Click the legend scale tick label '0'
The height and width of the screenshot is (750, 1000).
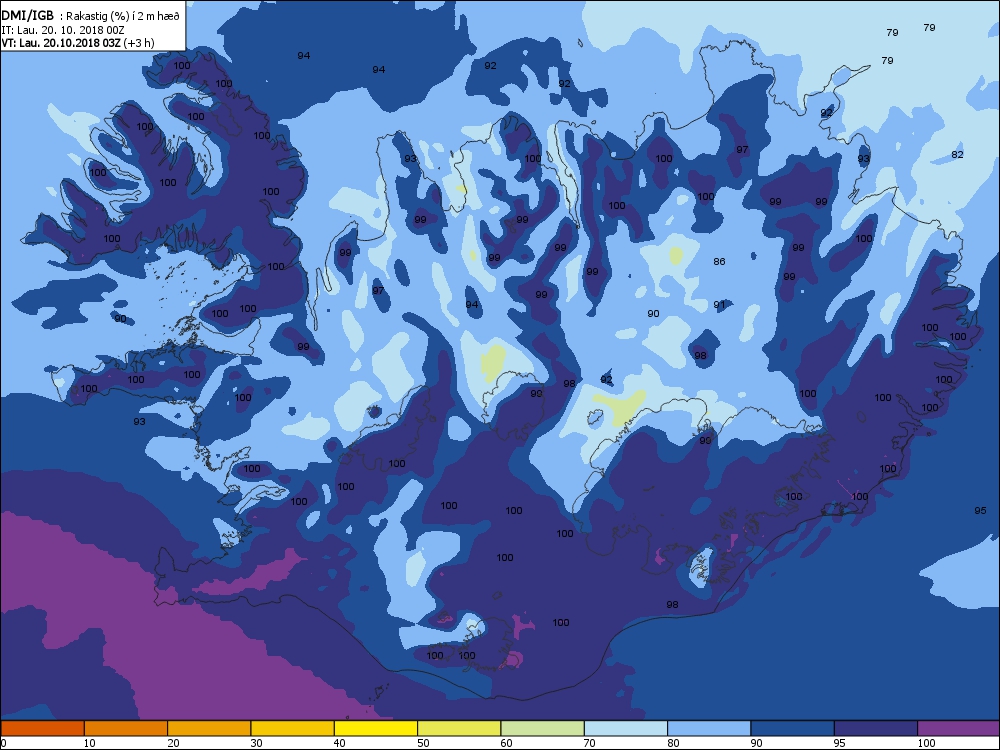tap(4, 743)
